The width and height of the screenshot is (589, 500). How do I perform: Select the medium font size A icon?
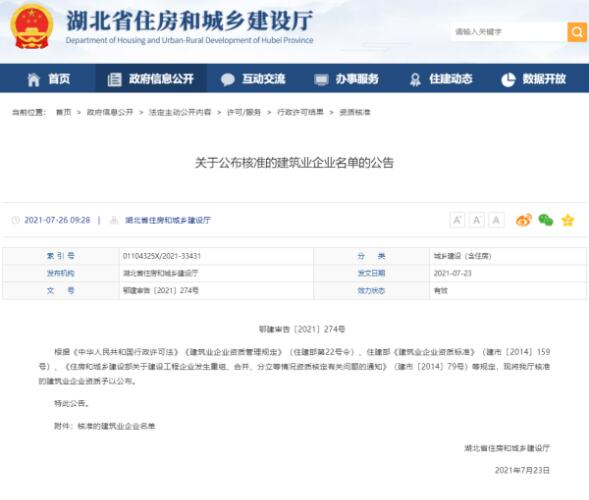tap(476, 220)
